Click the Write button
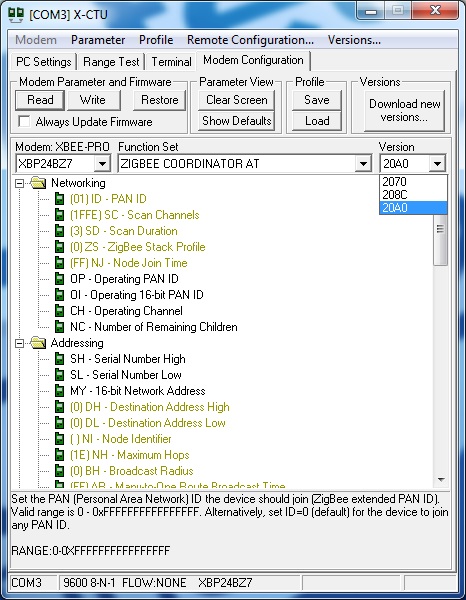Image resolution: width=466 pixels, height=600 pixels. 93,100
